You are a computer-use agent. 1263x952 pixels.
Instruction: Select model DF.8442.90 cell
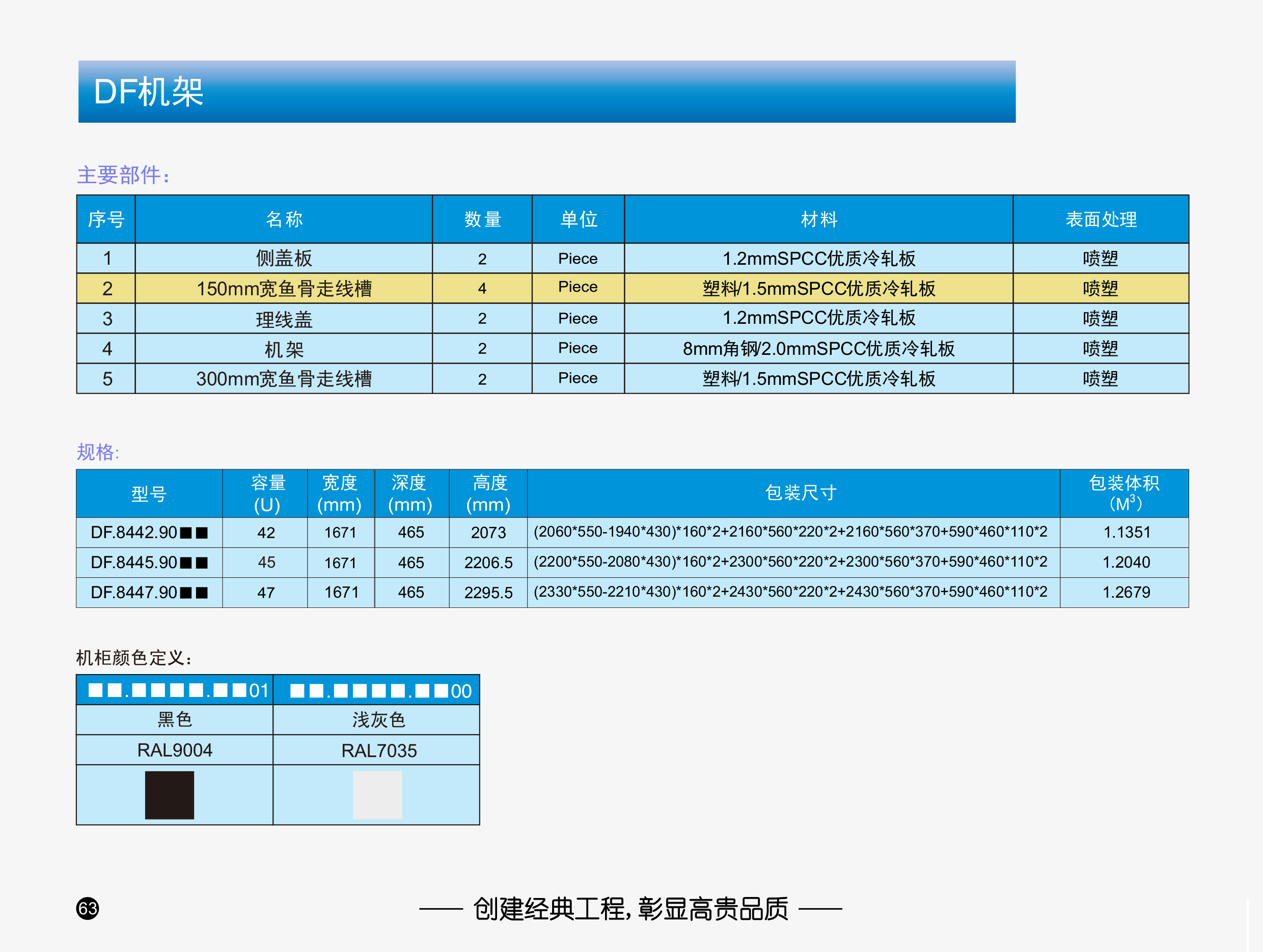click(149, 533)
